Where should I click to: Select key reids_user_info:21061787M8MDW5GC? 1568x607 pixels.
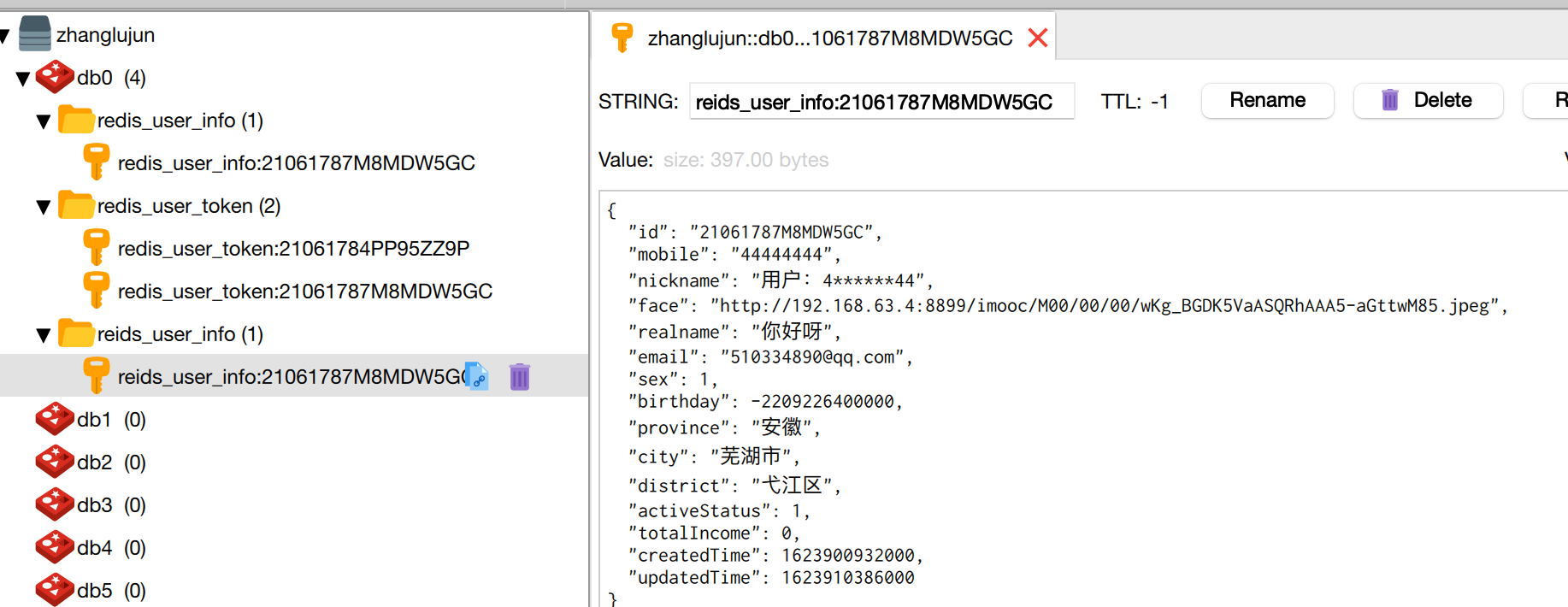[291, 376]
